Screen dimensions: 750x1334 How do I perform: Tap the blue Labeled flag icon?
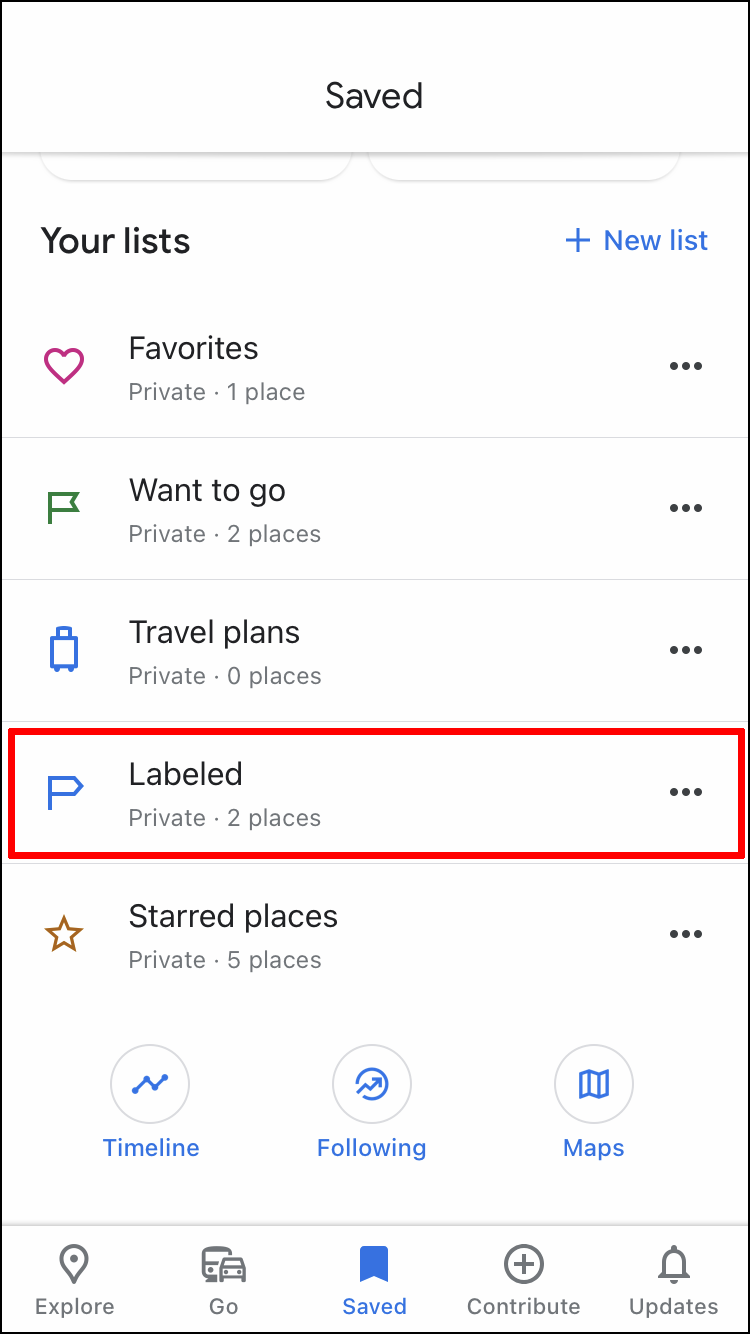point(65,792)
